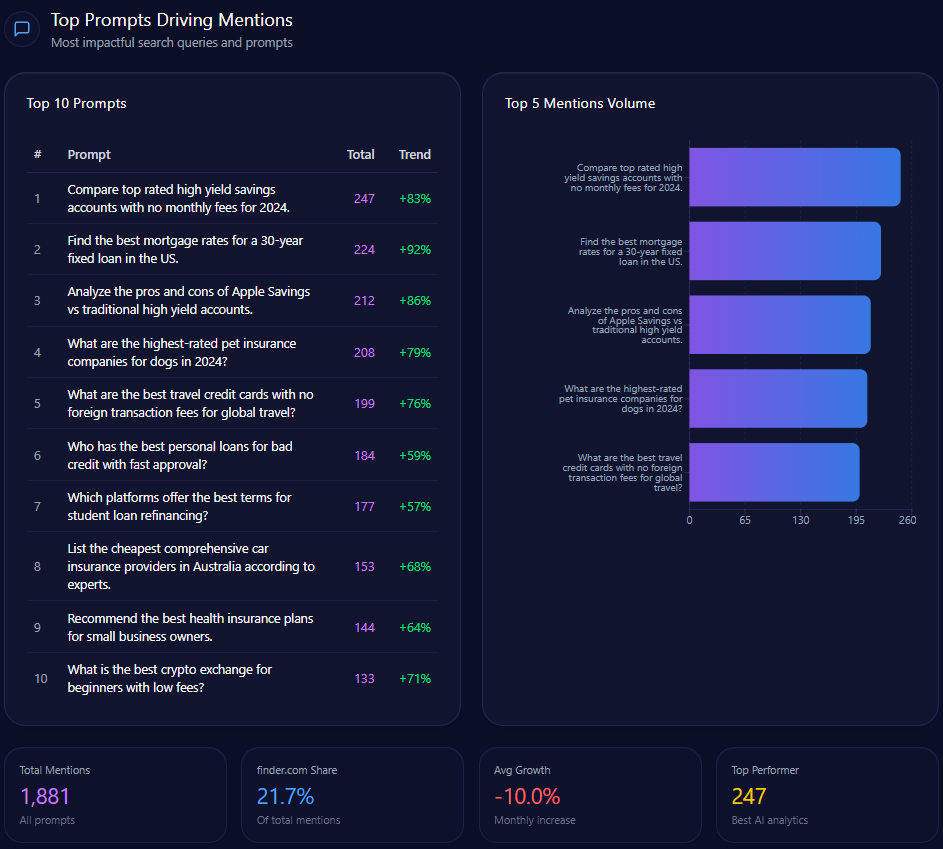
Task: Select the personal loans for bad credit row
Action: [180, 455]
